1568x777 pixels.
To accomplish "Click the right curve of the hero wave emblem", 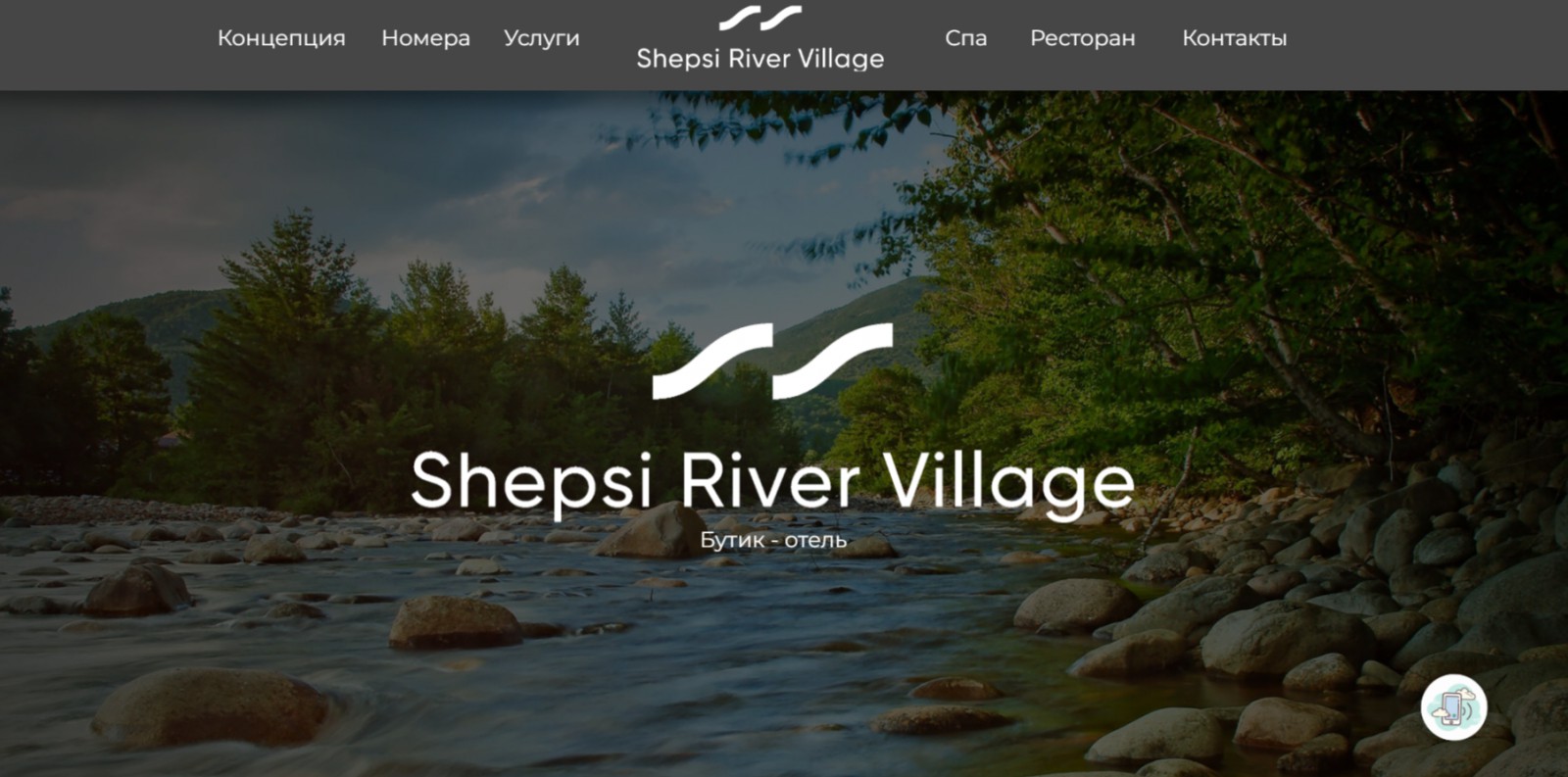I will tap(833, 361).
